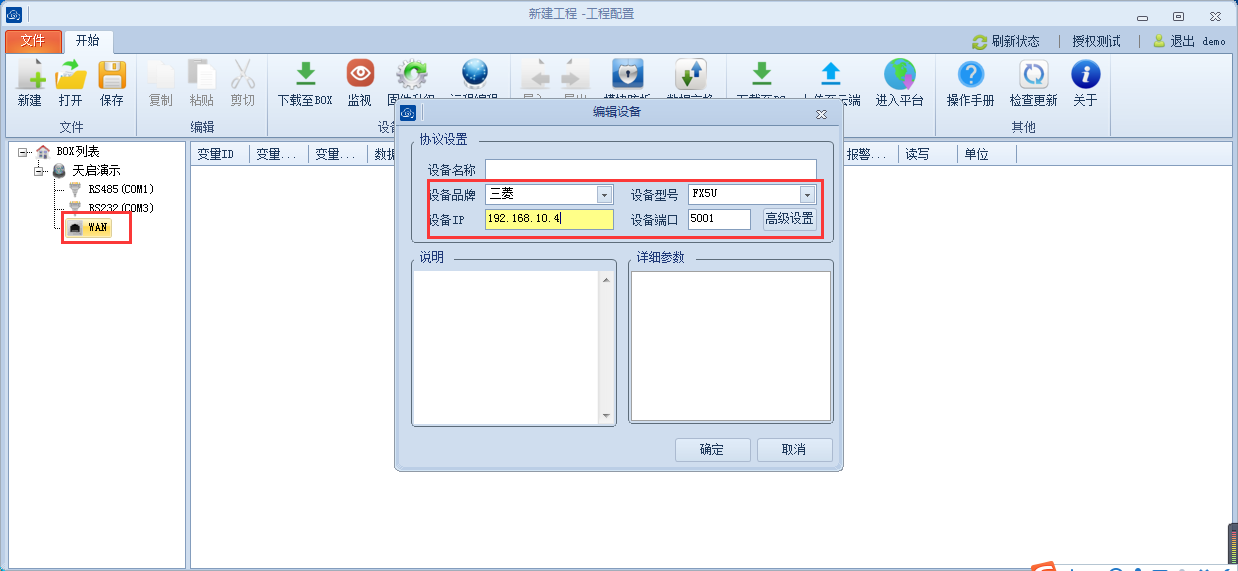Screen dimensions: 1238x571
Task: Click the 高级设置 (Advanced settings) button
Action: point(789,219)
